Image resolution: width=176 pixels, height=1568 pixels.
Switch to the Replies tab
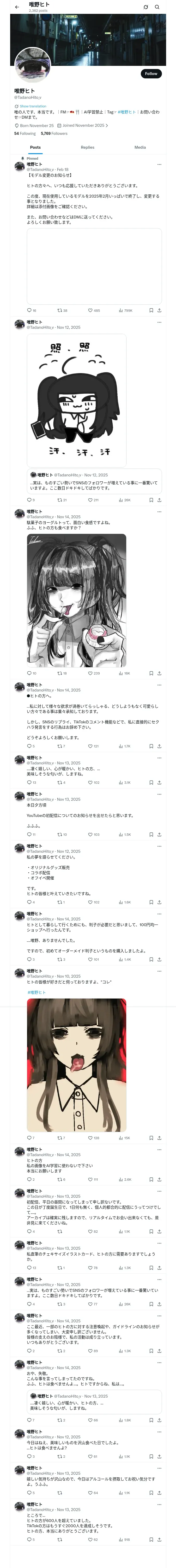tap(87, 147)
